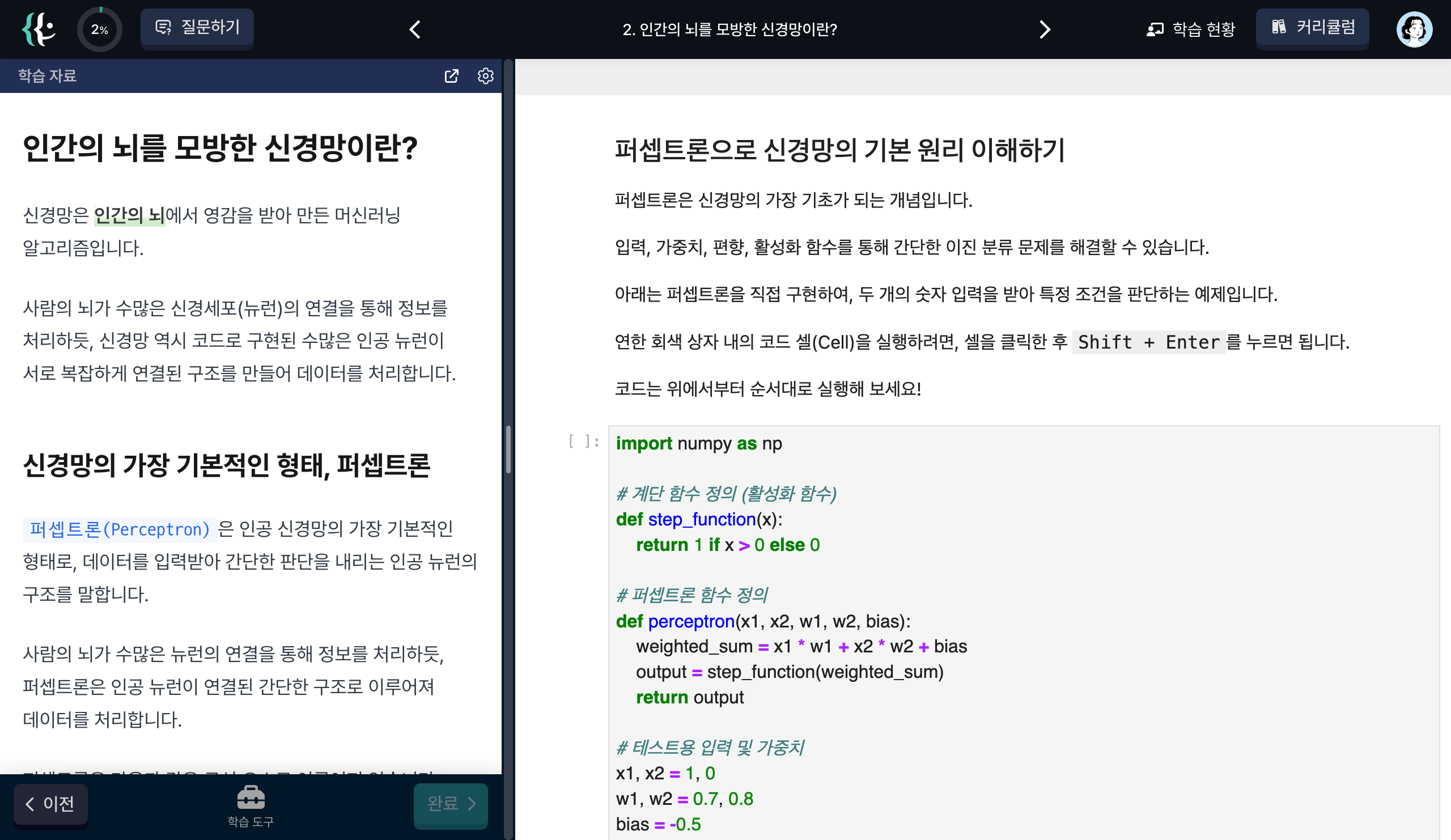Click the x1, x2 = 1, 0 line
Image resolution: width=1451 pixels, height=840 pixels.
tap(665, 773)
